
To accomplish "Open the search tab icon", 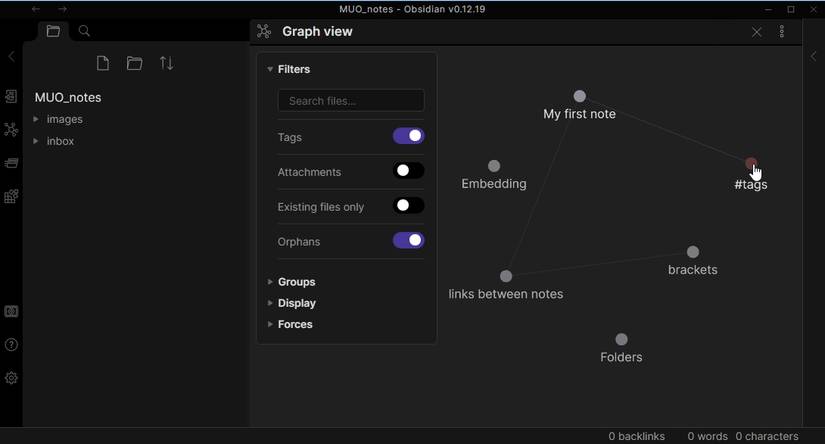I will pos(84,31).
